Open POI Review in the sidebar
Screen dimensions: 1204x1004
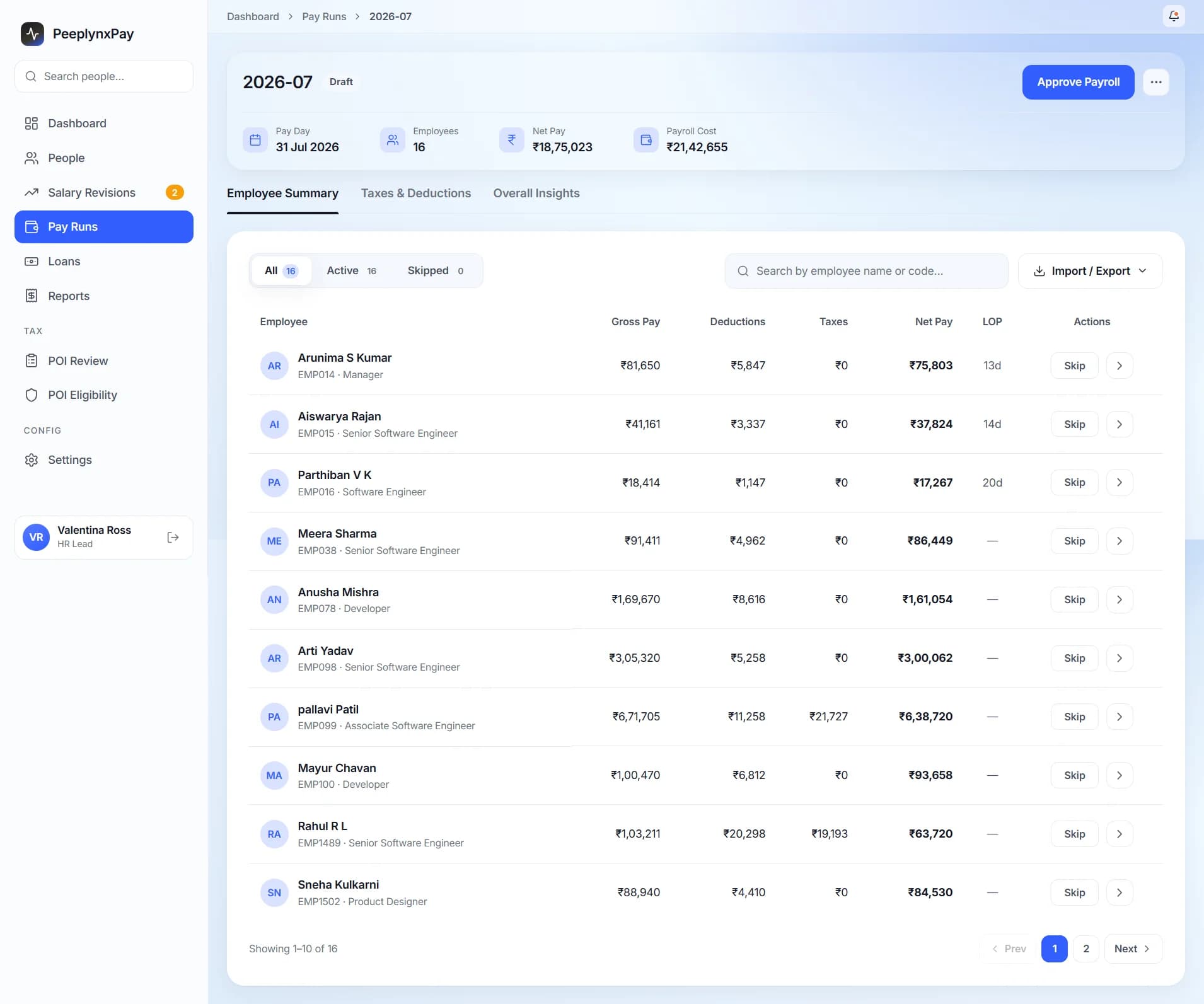[104, 361]
